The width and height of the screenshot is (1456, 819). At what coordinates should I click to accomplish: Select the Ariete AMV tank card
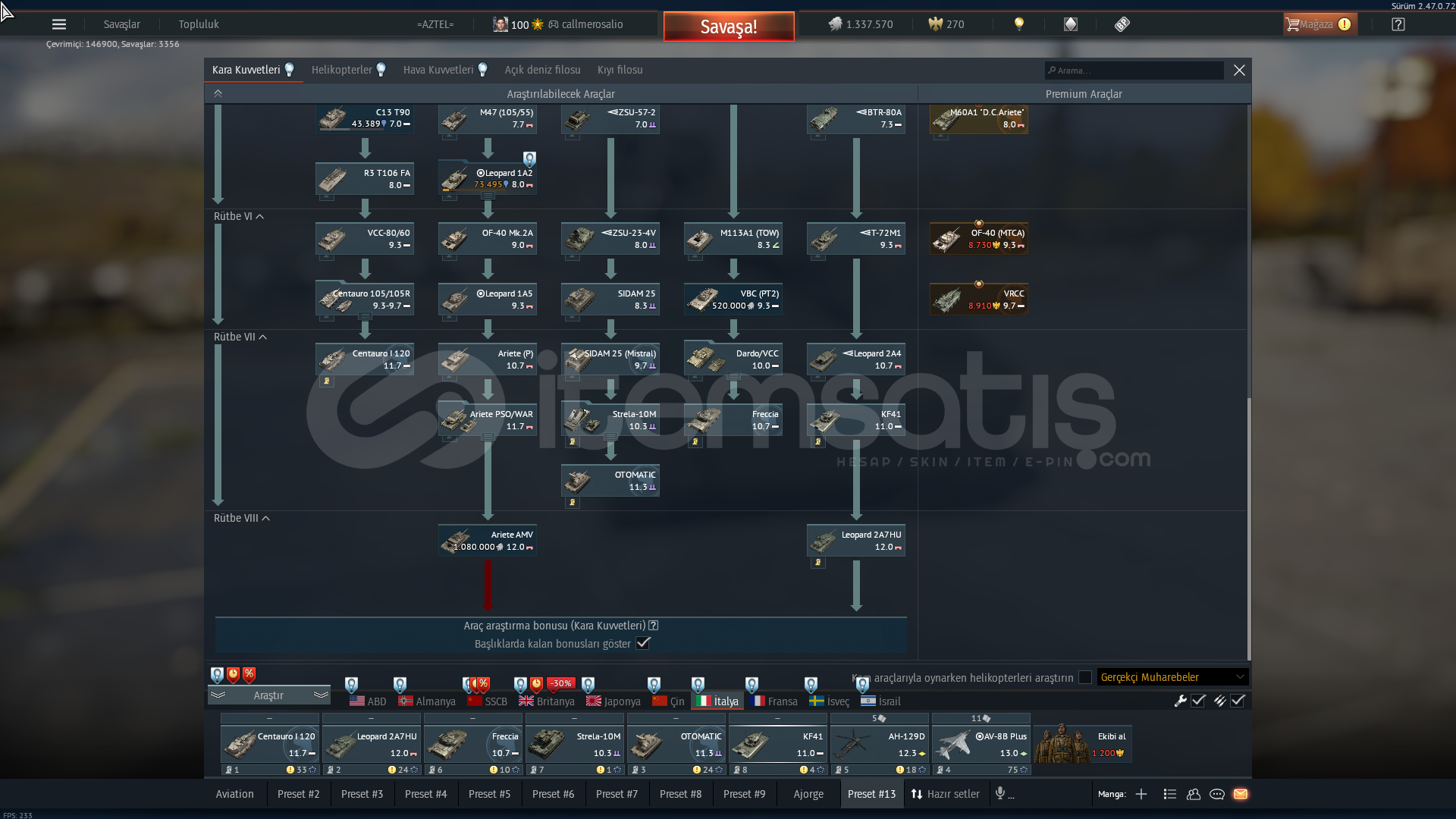488,541
